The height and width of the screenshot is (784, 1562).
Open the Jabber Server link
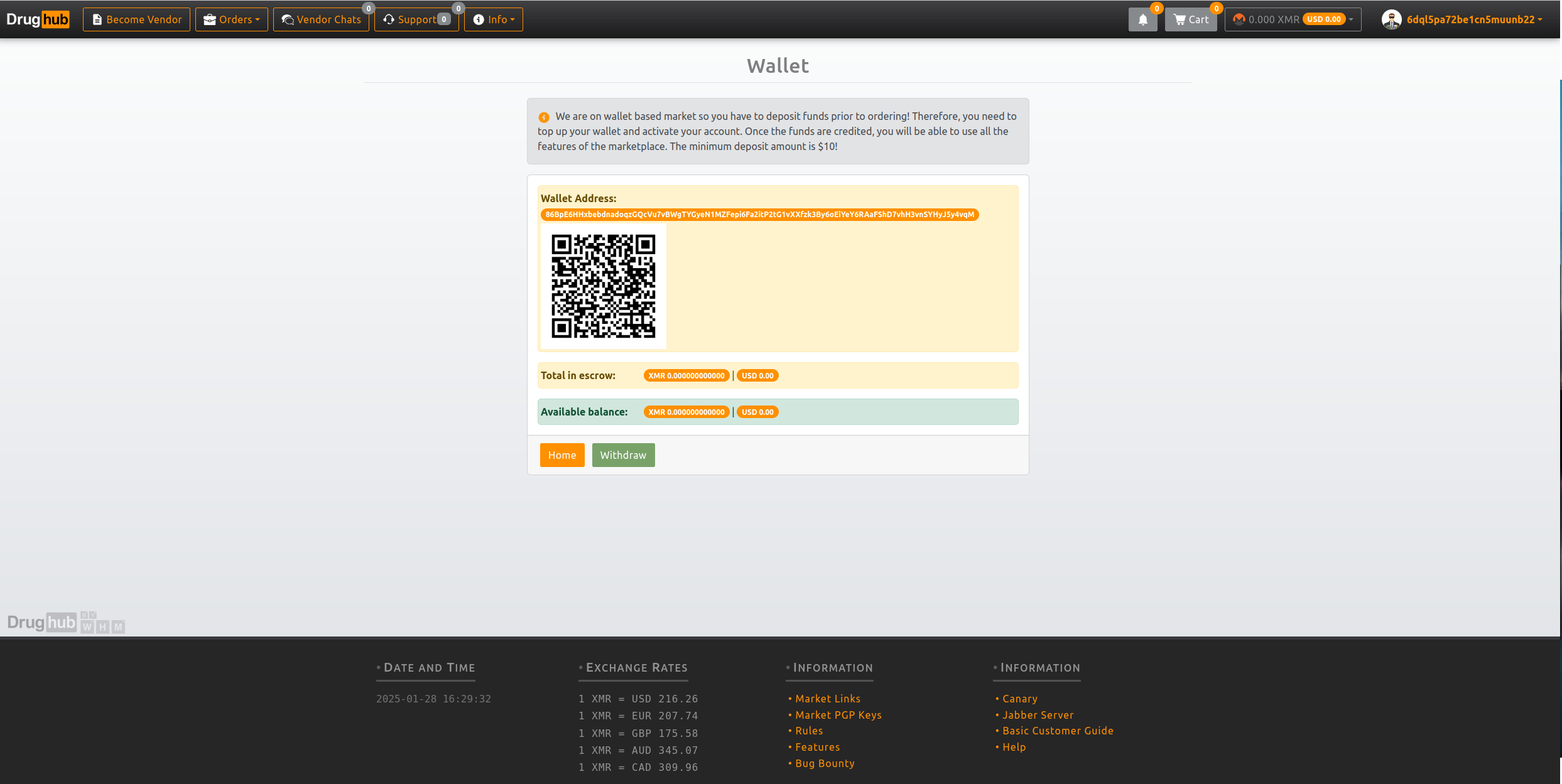pos(1038,715)
